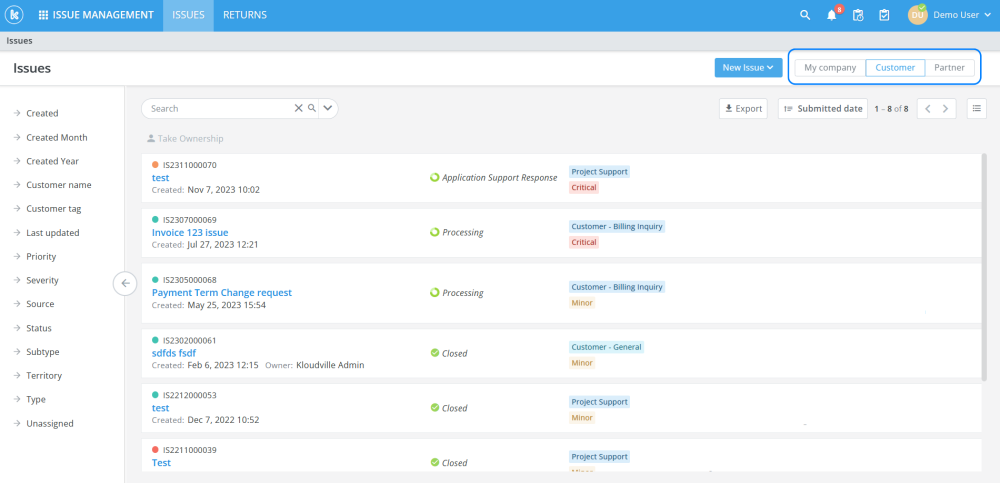
Task: Open the notifications bell
Action: [831, 15]
